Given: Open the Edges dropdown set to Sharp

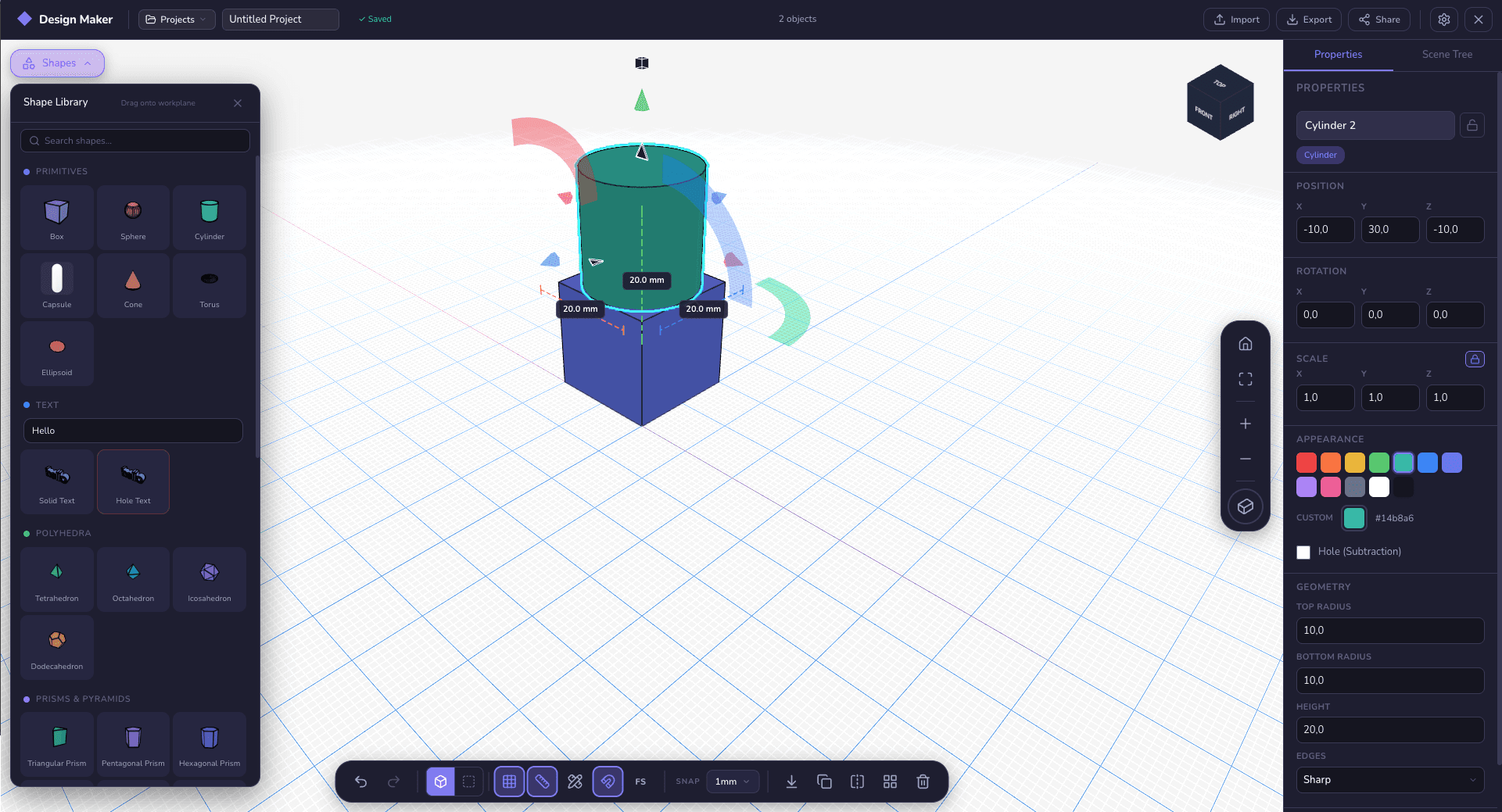Looking at the screenshot, I should pyautogui.click(x=1390, y=780).
